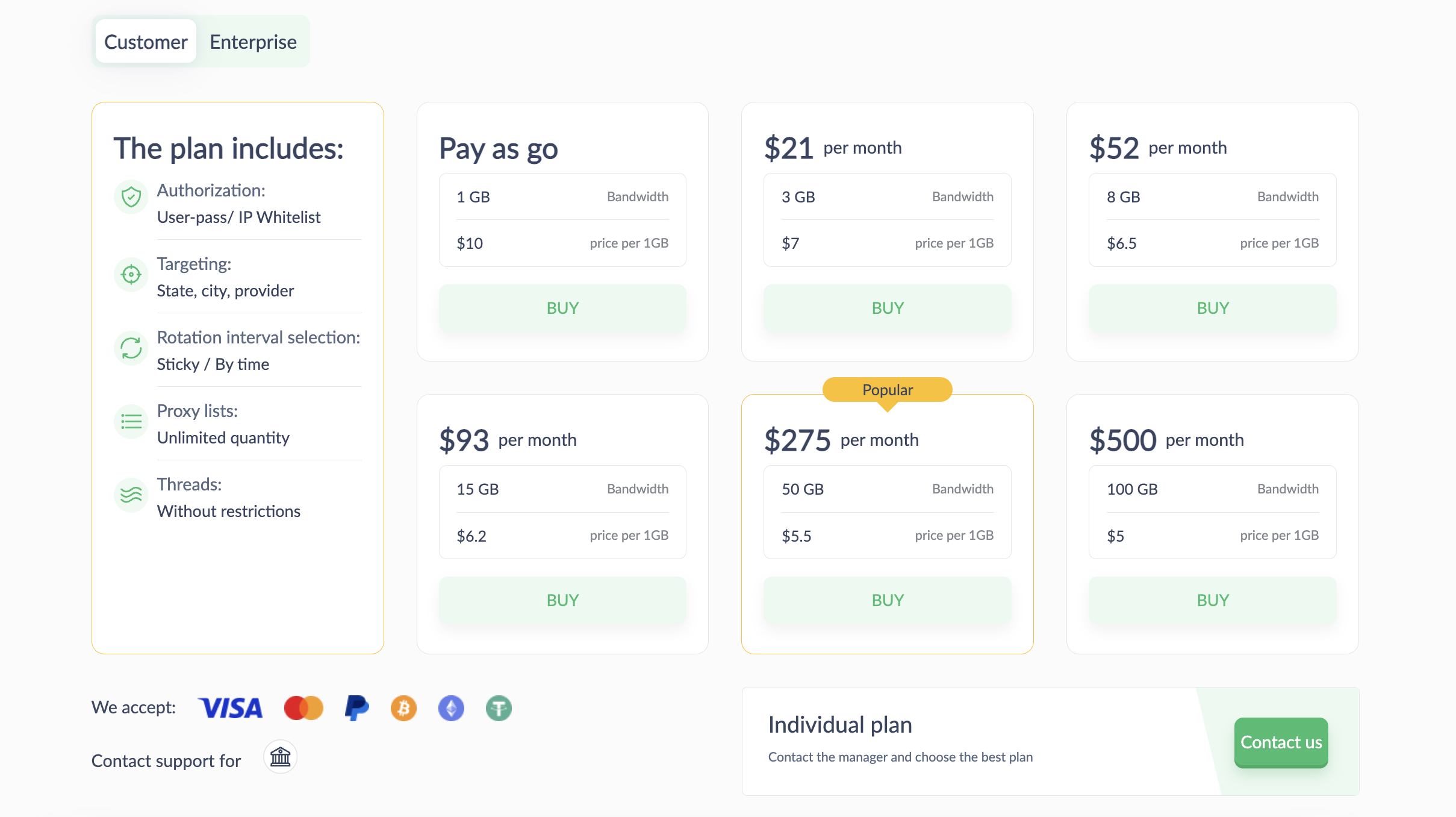The width and height of the screenshot is (1456, 817).
Task: Click the Proxy lists icon
Action: 131,422
